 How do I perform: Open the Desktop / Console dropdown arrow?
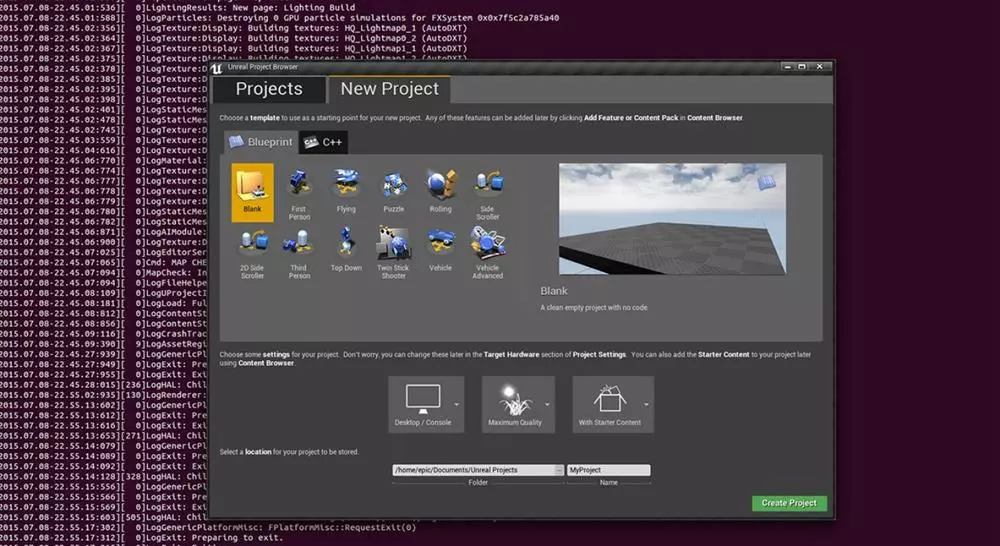457,404
